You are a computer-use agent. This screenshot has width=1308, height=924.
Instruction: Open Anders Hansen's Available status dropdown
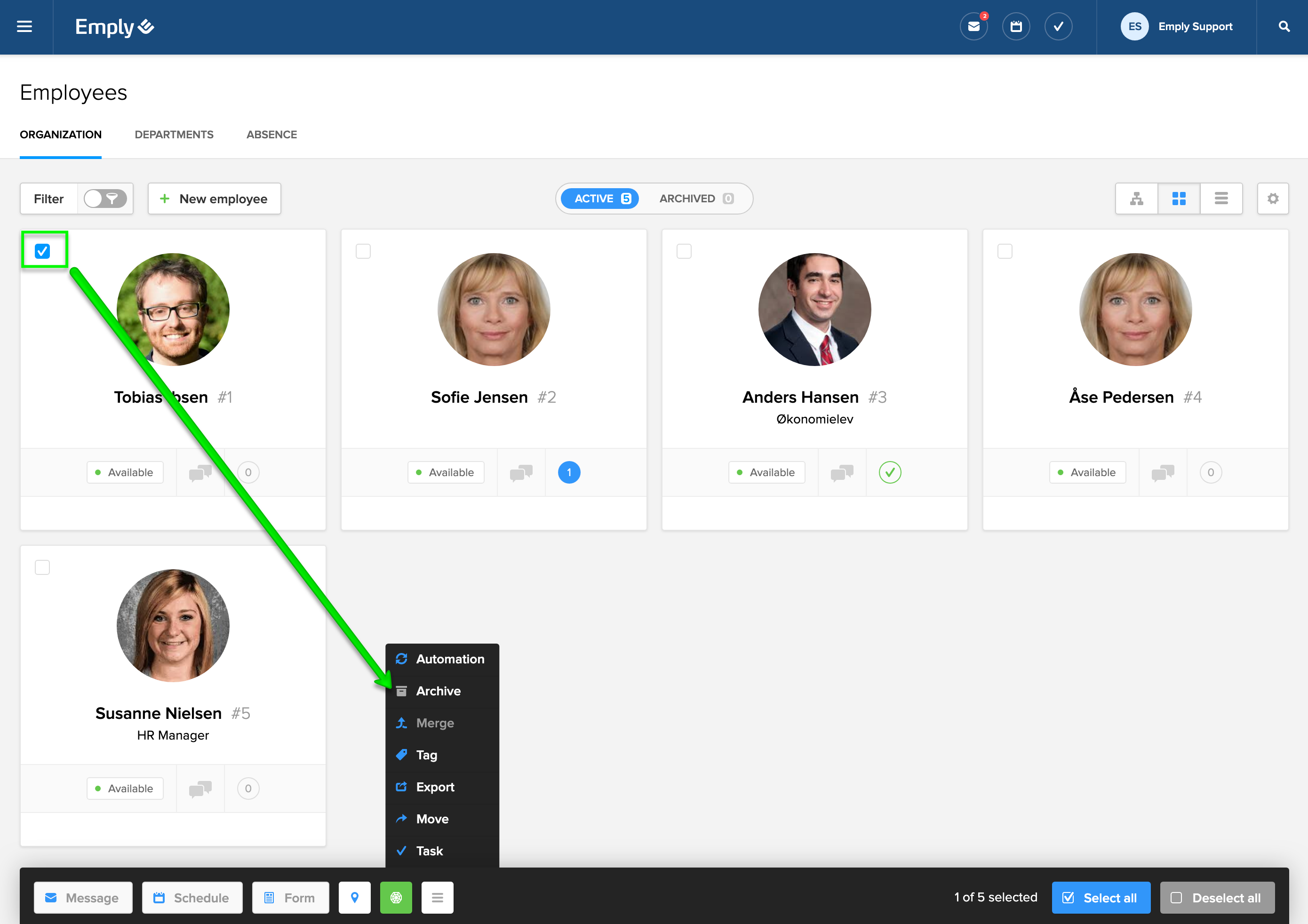[x=766, y=473]
